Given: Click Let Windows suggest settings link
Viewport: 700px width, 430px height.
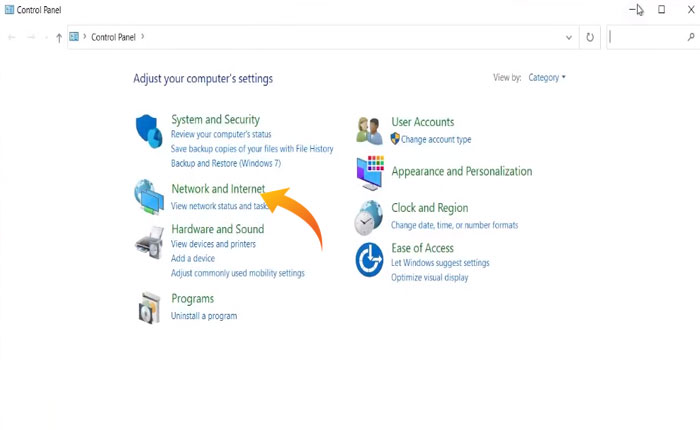Looking at the screenshot, I should (440, 263).
